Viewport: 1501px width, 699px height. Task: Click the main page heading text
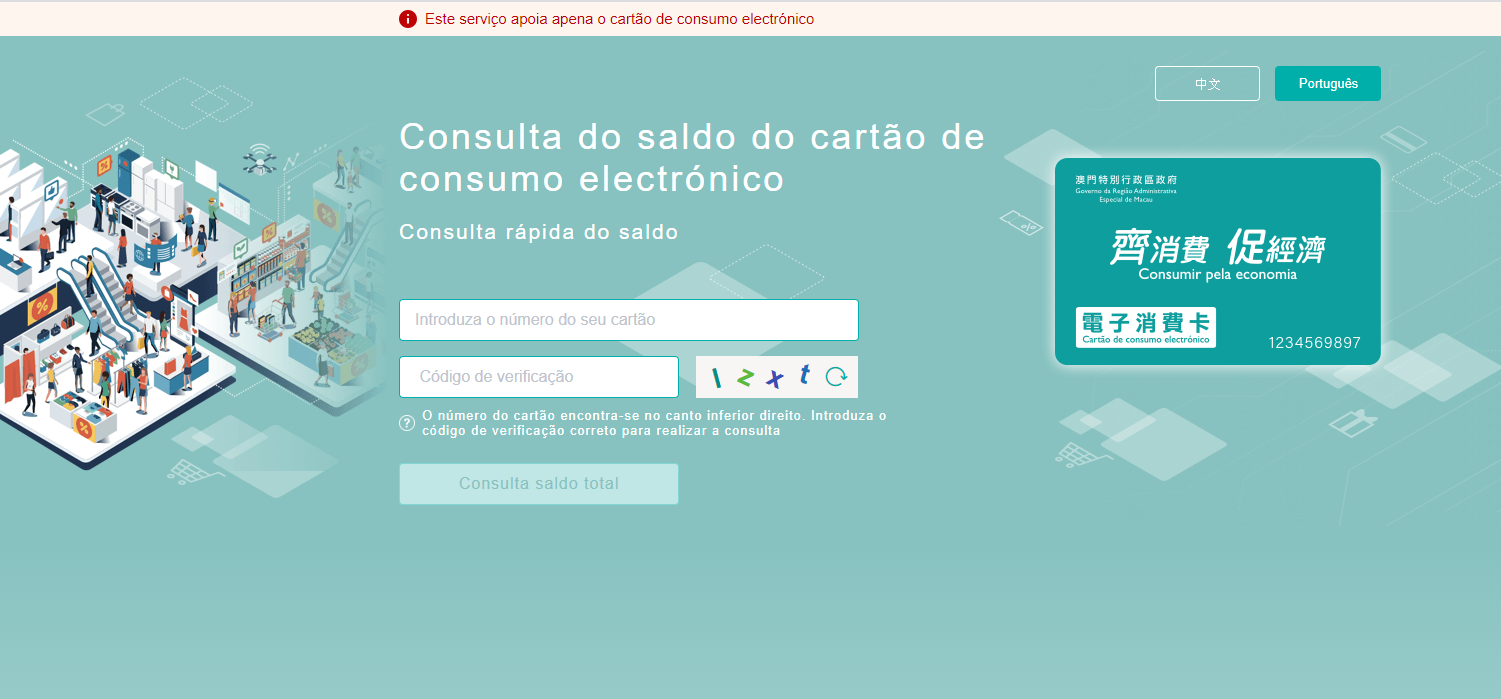coord(691,157)
